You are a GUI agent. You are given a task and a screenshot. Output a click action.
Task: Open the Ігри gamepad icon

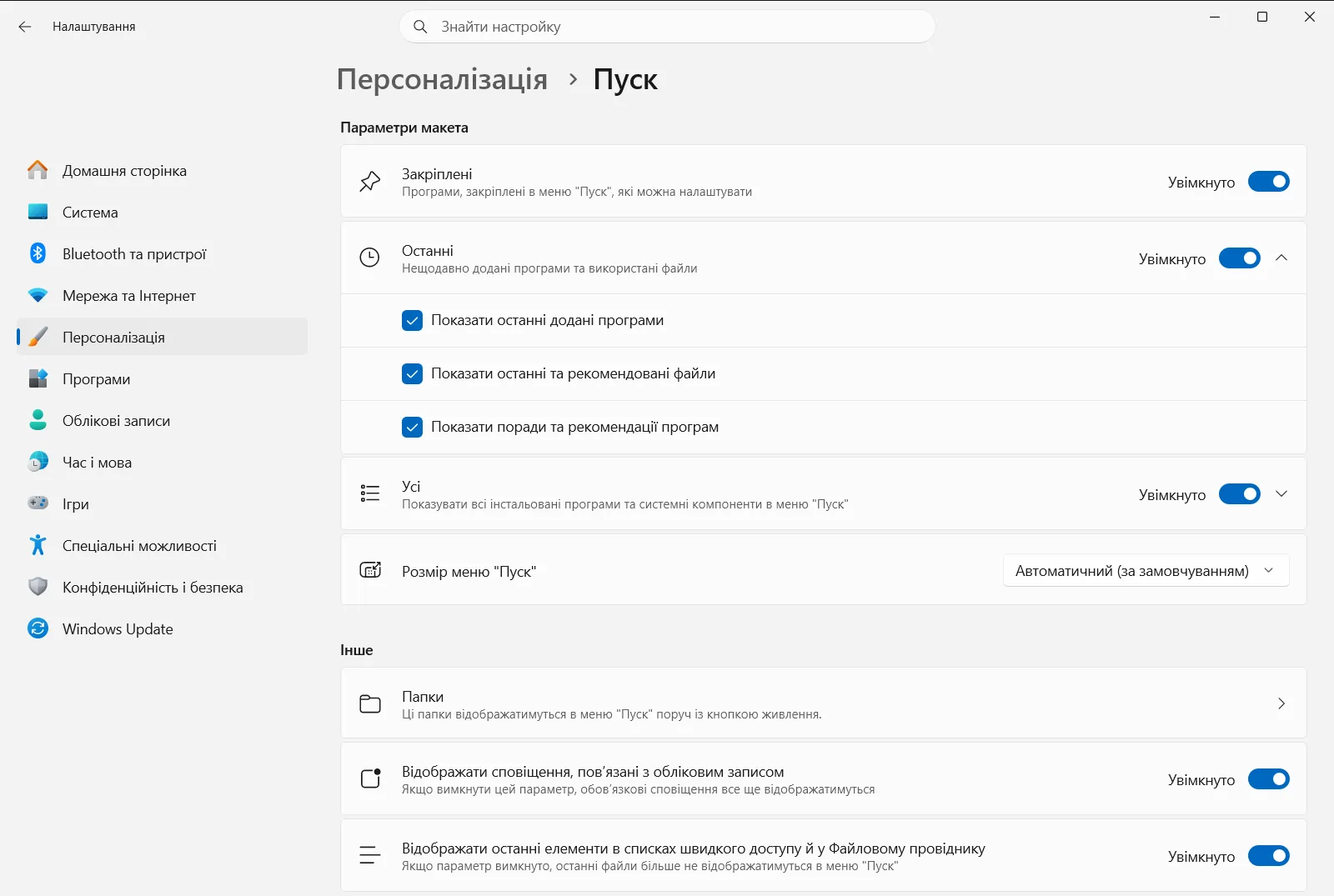(38, 503)
